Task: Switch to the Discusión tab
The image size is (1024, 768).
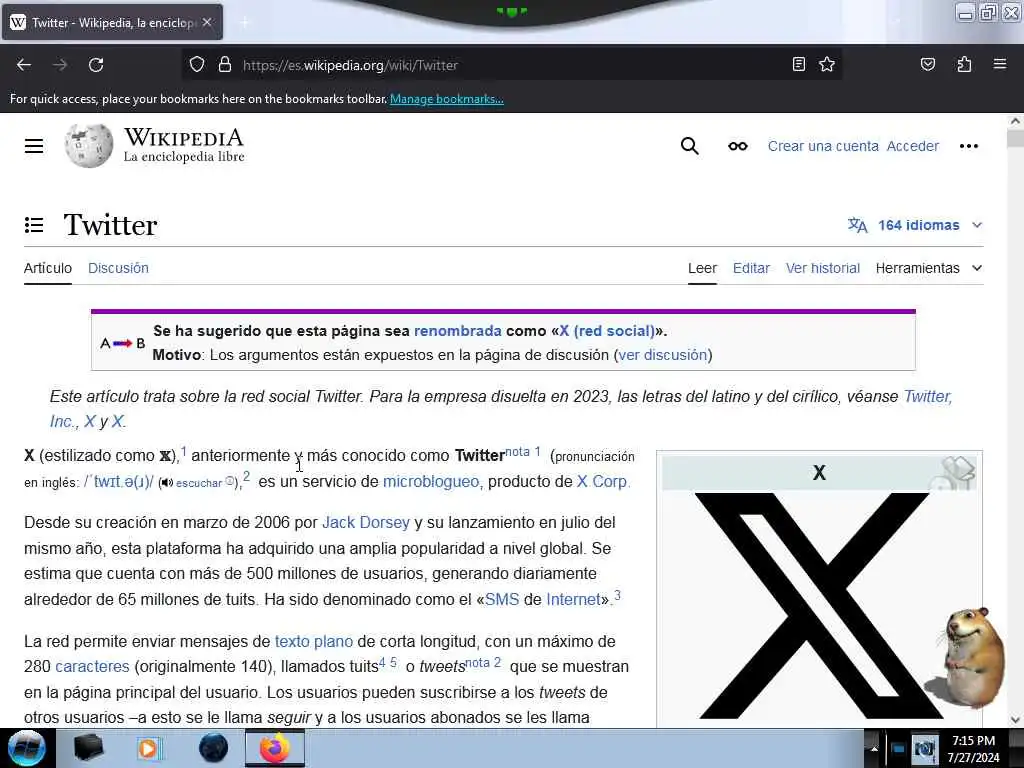Action: 118,268
